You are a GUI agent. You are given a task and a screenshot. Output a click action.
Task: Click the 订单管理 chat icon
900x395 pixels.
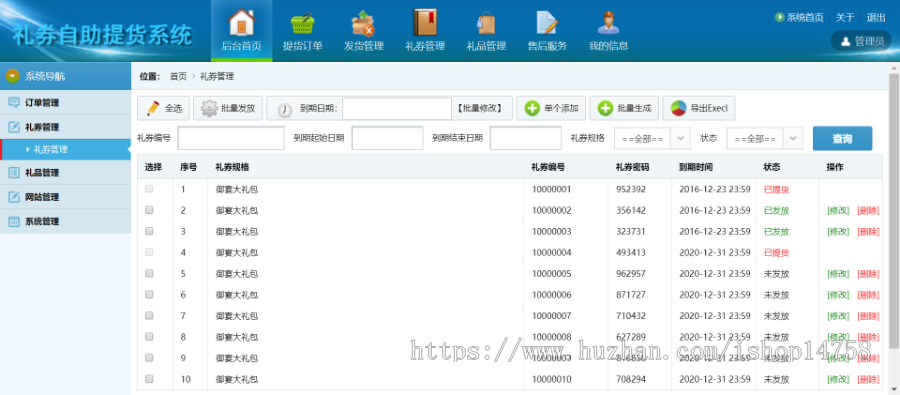tap(14, 103)
